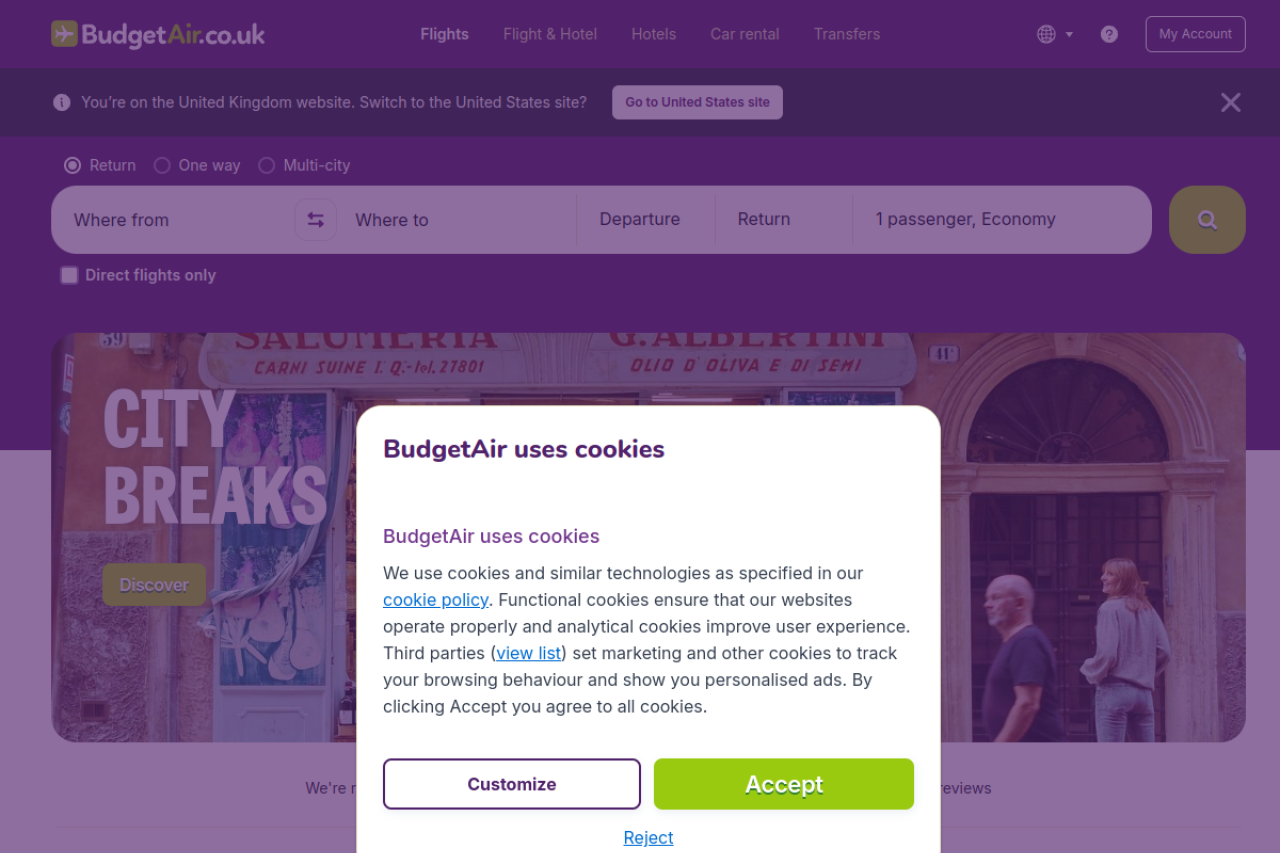The height and width of the screenshot is (853, 1280).
Task: Open the language globe selector
Action: 1054,34
